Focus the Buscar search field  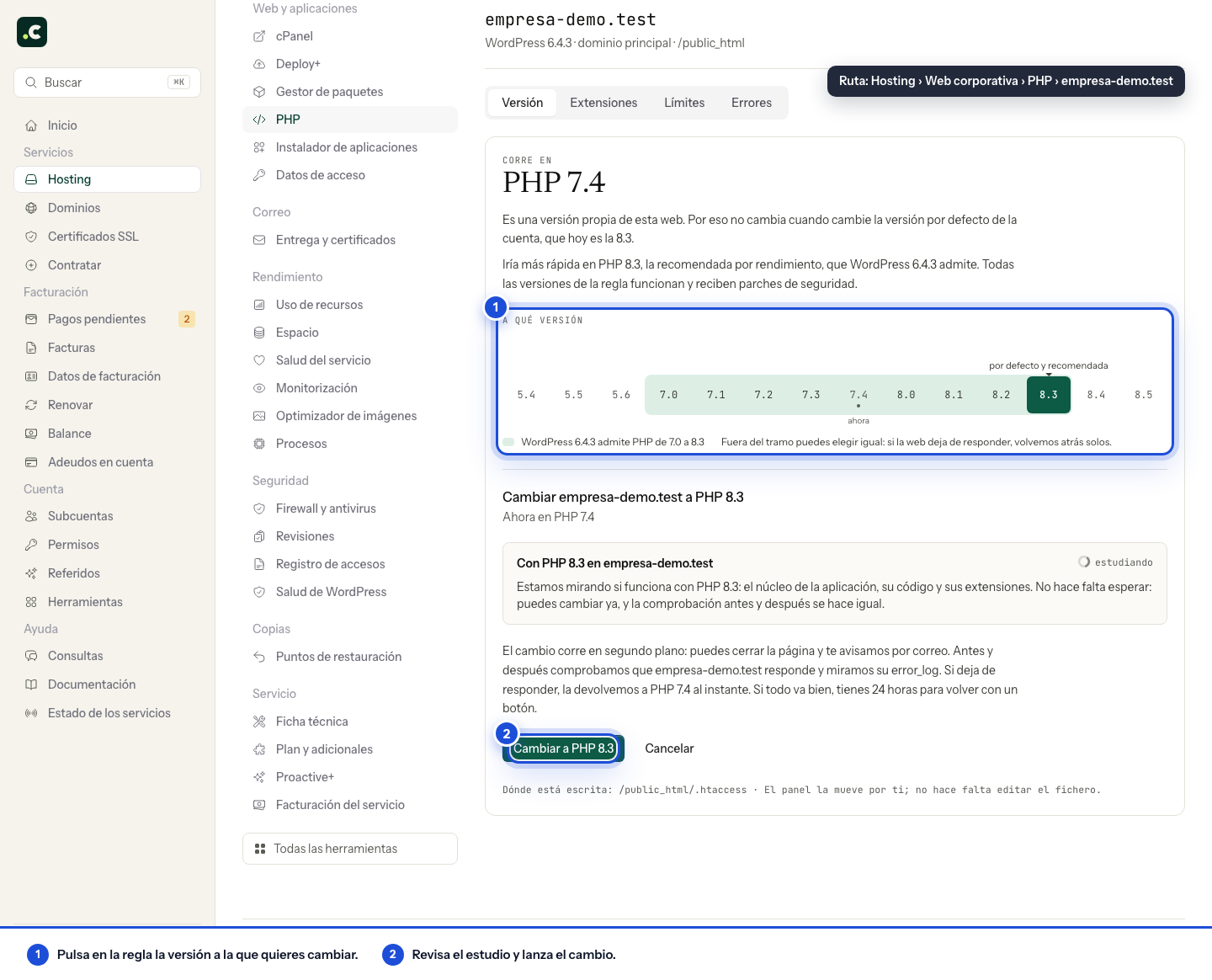[107, 83]
